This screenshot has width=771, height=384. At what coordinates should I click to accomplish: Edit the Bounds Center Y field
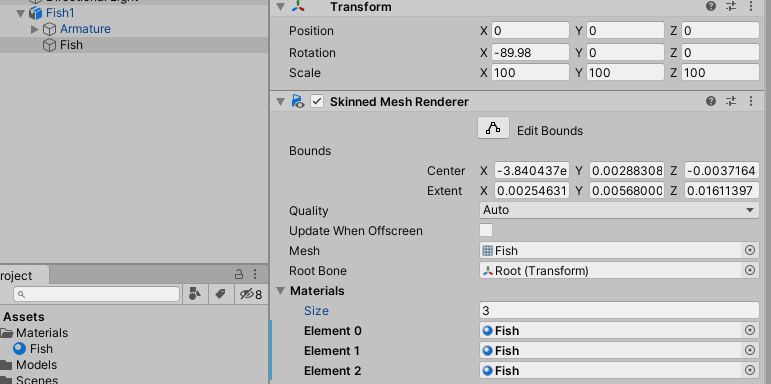626,171
